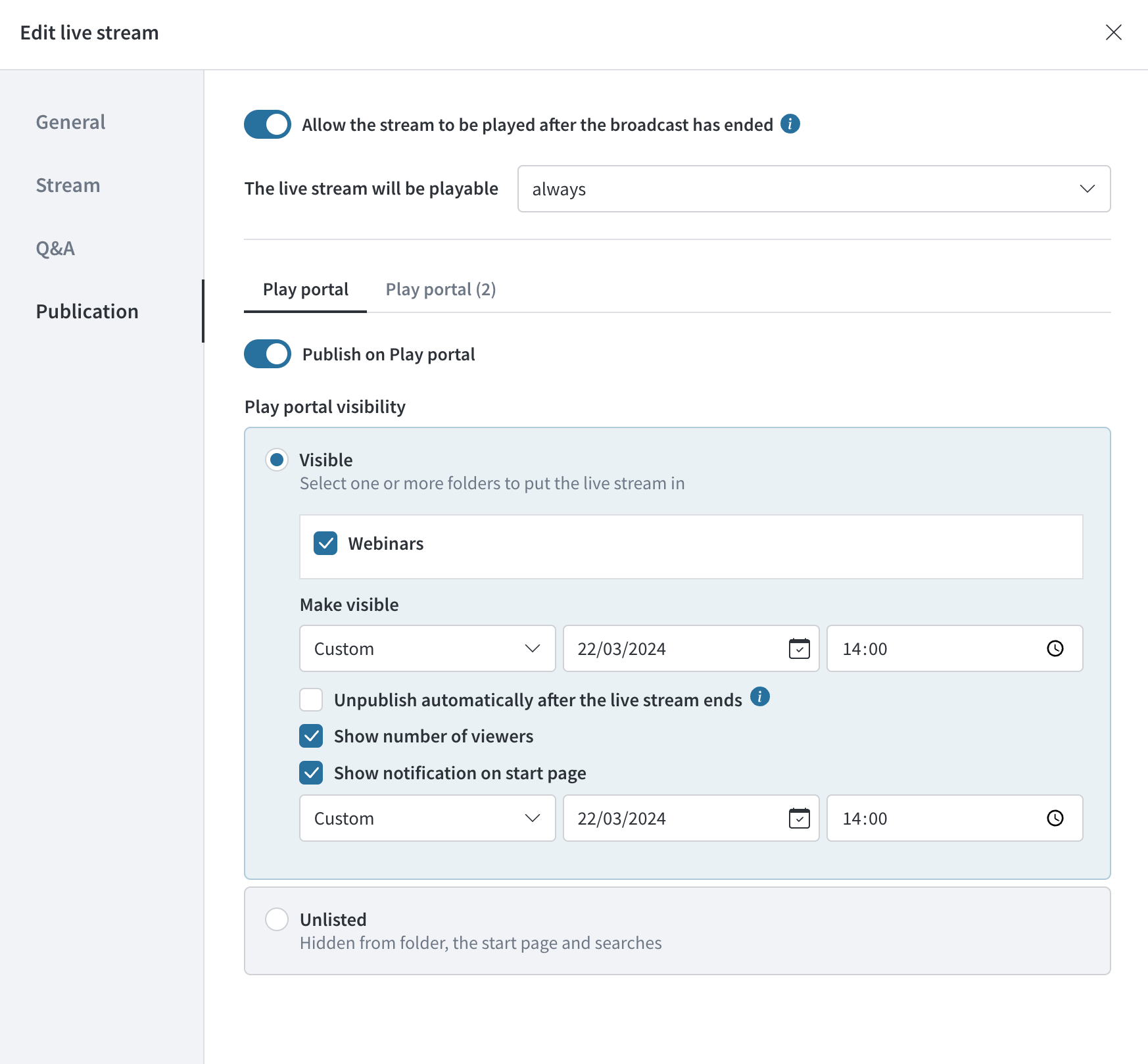
Task: Enable Unpublish automatically after live stream ends
Action: (x=311, y=700)
